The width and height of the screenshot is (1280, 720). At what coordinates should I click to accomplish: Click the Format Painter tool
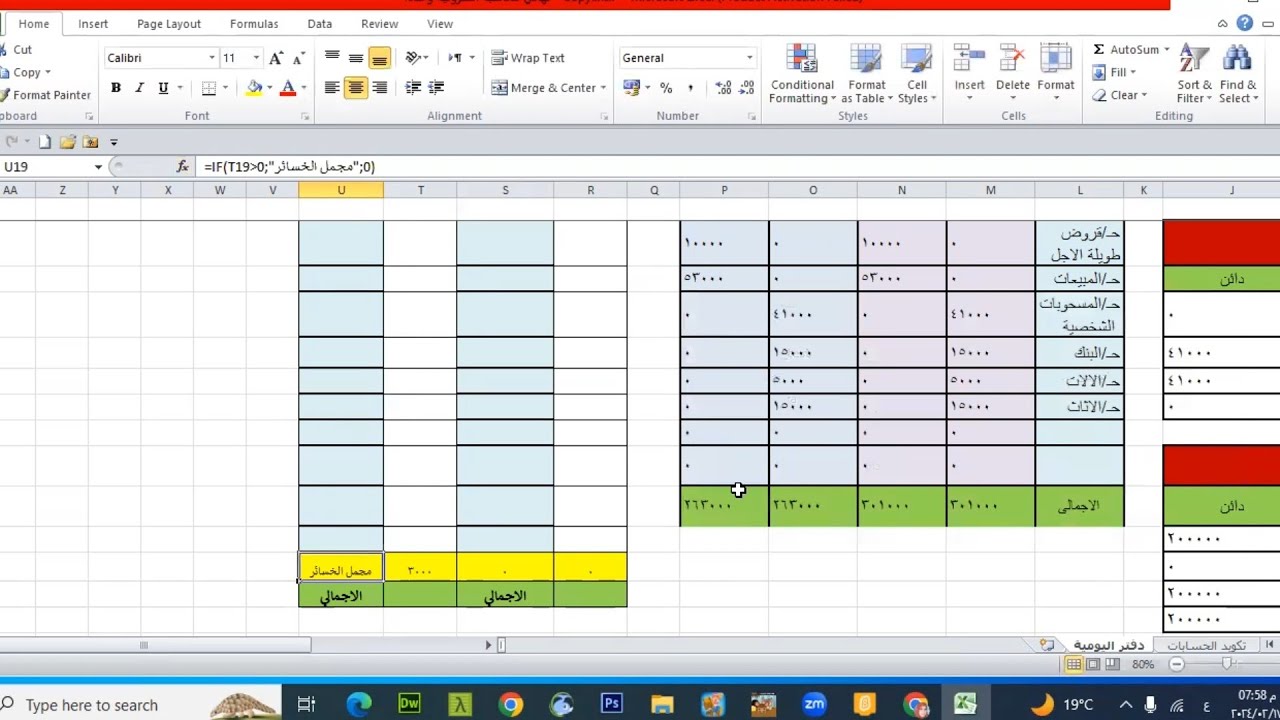[45, 95]
